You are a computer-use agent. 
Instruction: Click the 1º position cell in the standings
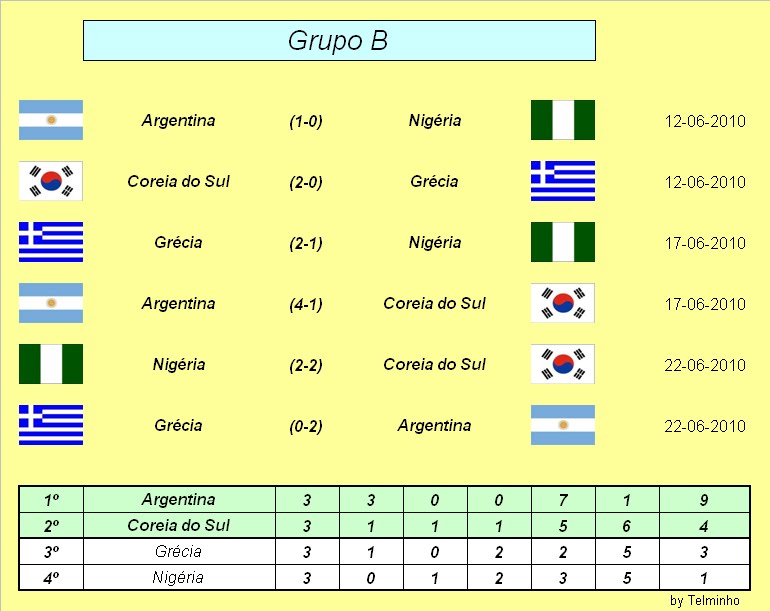(x=52, y=500)
